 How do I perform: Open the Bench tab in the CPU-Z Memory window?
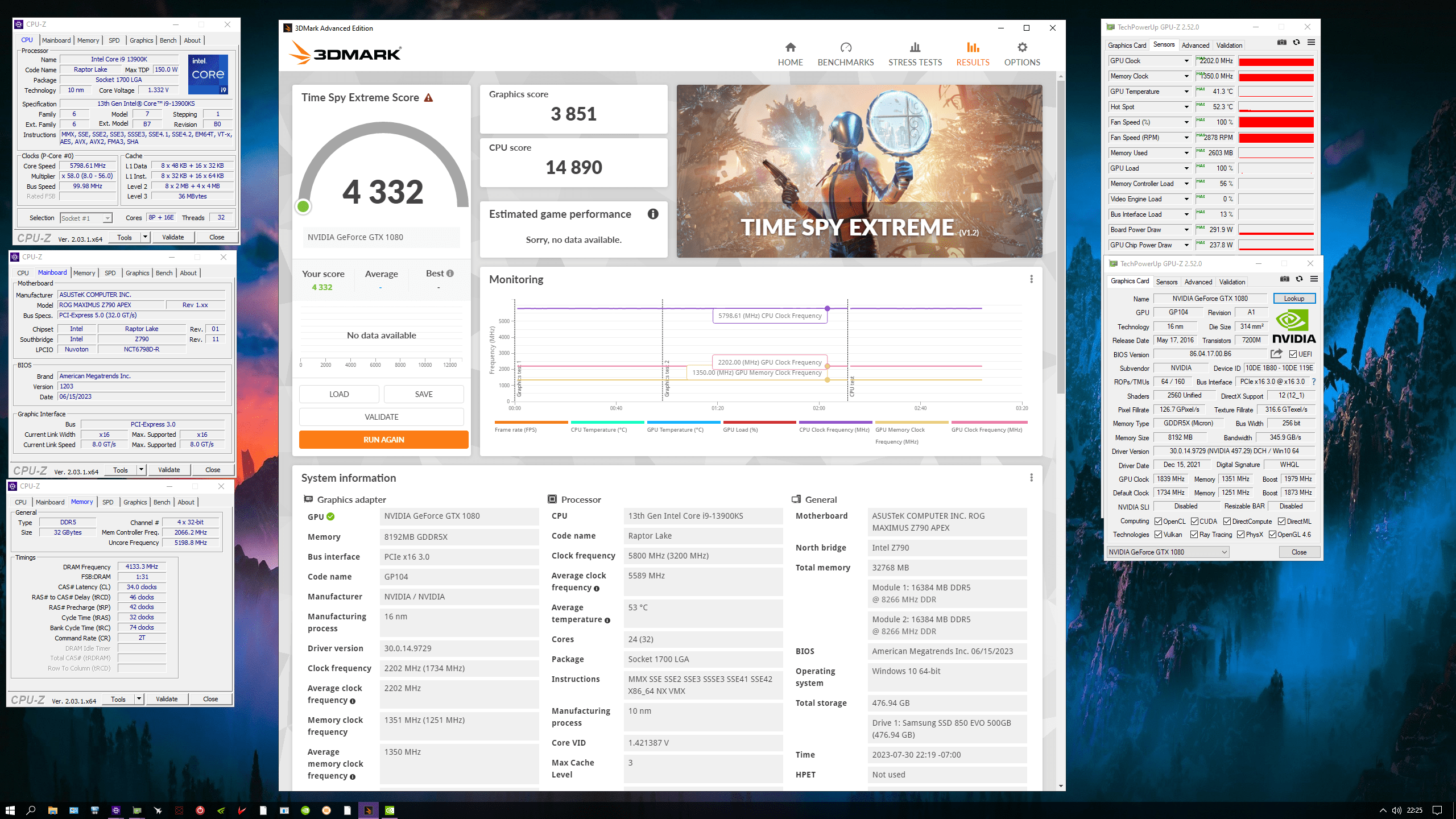pyautogui.click(x=162, y=502)
